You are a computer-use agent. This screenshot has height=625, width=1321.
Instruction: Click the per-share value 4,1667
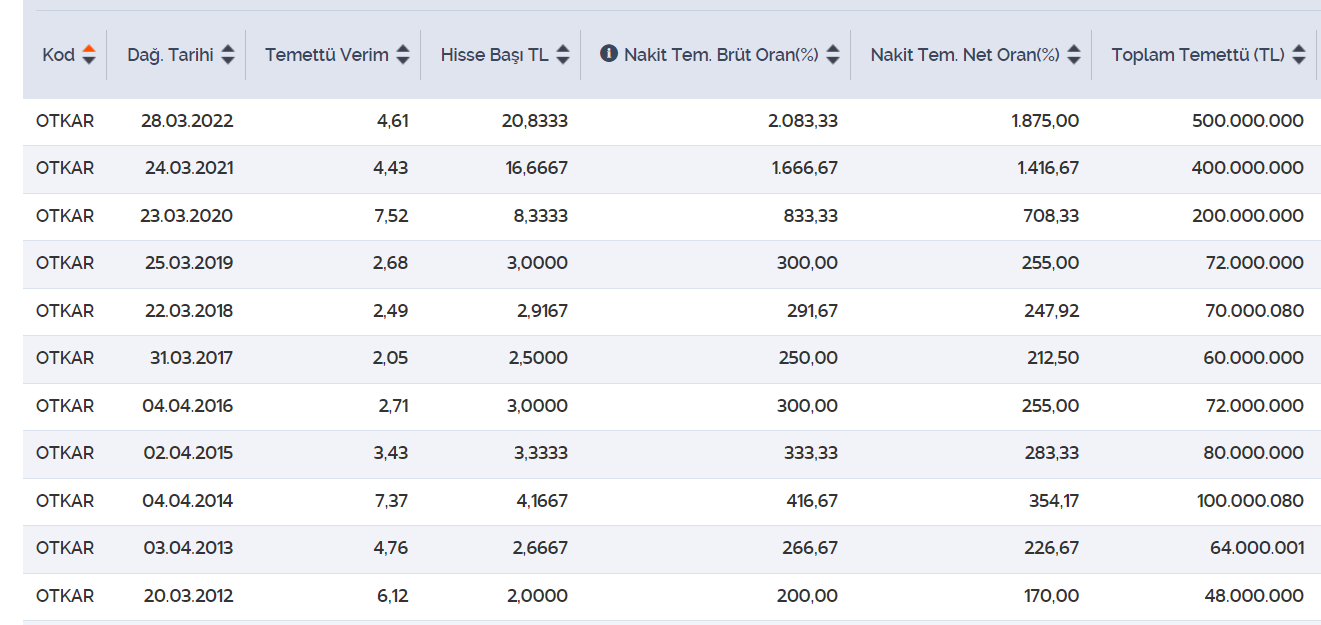click(x=542, y=501)
